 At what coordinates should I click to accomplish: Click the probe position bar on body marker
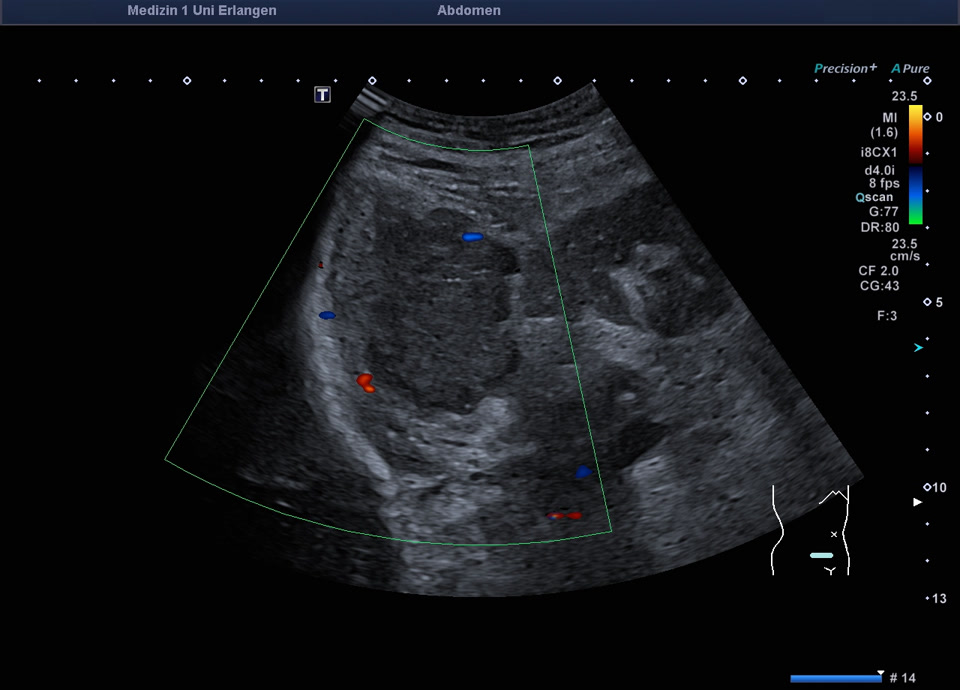821,554
